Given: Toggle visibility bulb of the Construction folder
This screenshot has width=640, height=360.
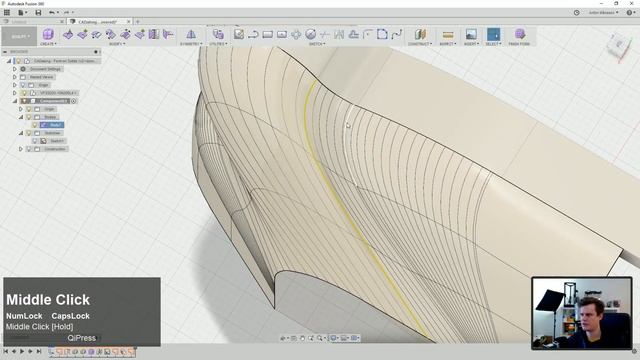Looking at the screenshot, I should (29, 149).
